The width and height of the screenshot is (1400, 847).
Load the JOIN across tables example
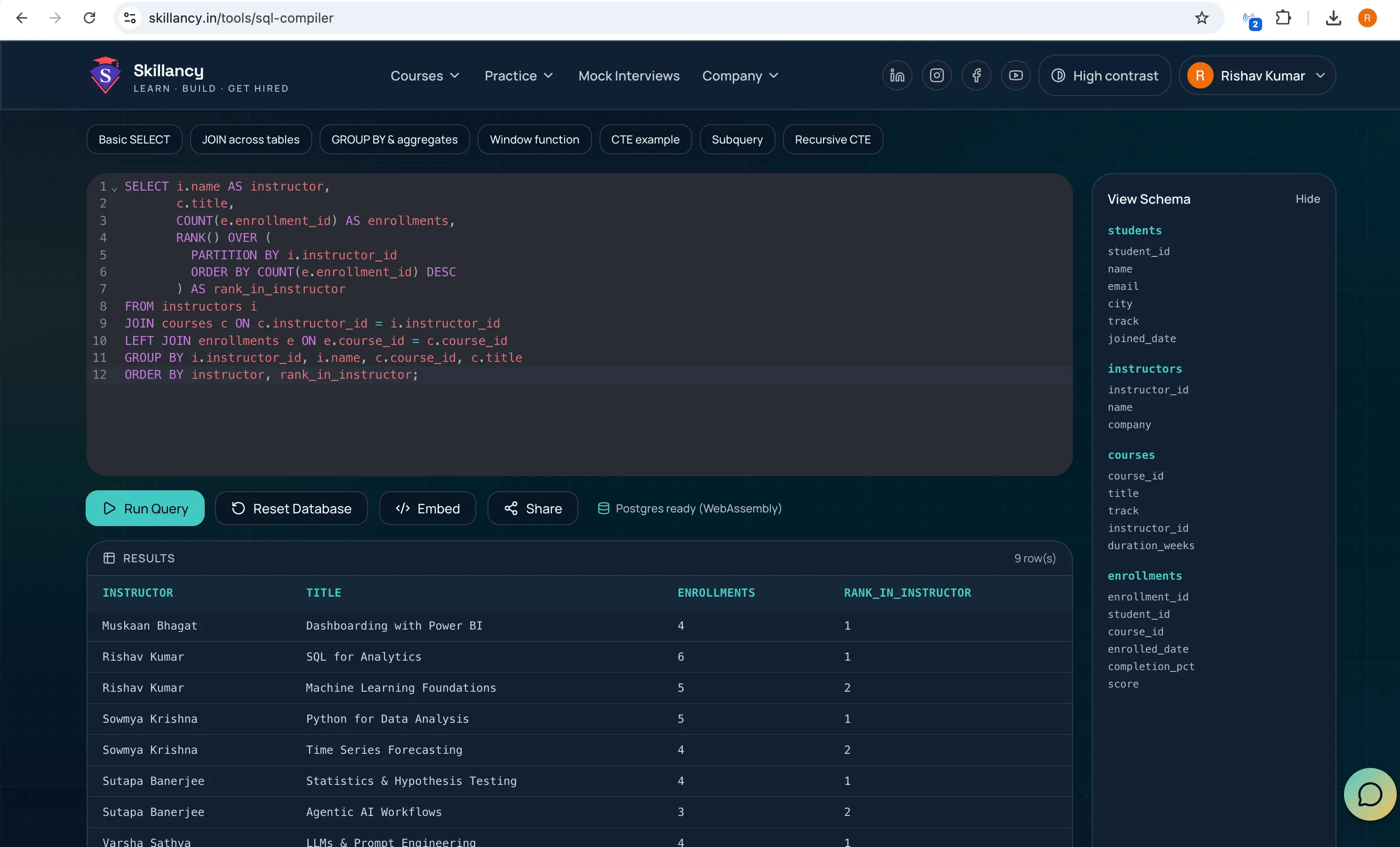(x=250, y=140)
